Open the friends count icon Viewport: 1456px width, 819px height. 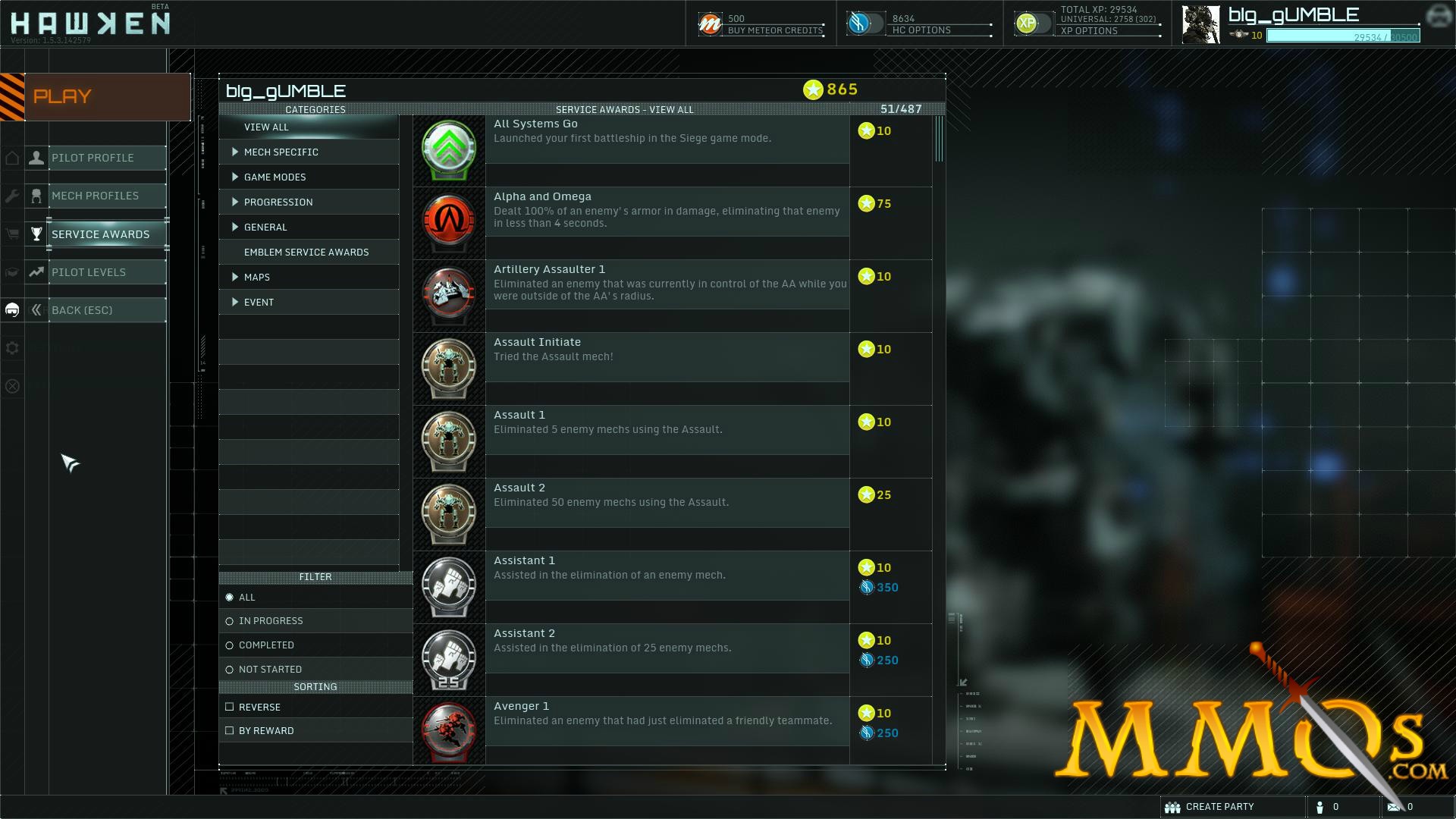point(1320,807)
